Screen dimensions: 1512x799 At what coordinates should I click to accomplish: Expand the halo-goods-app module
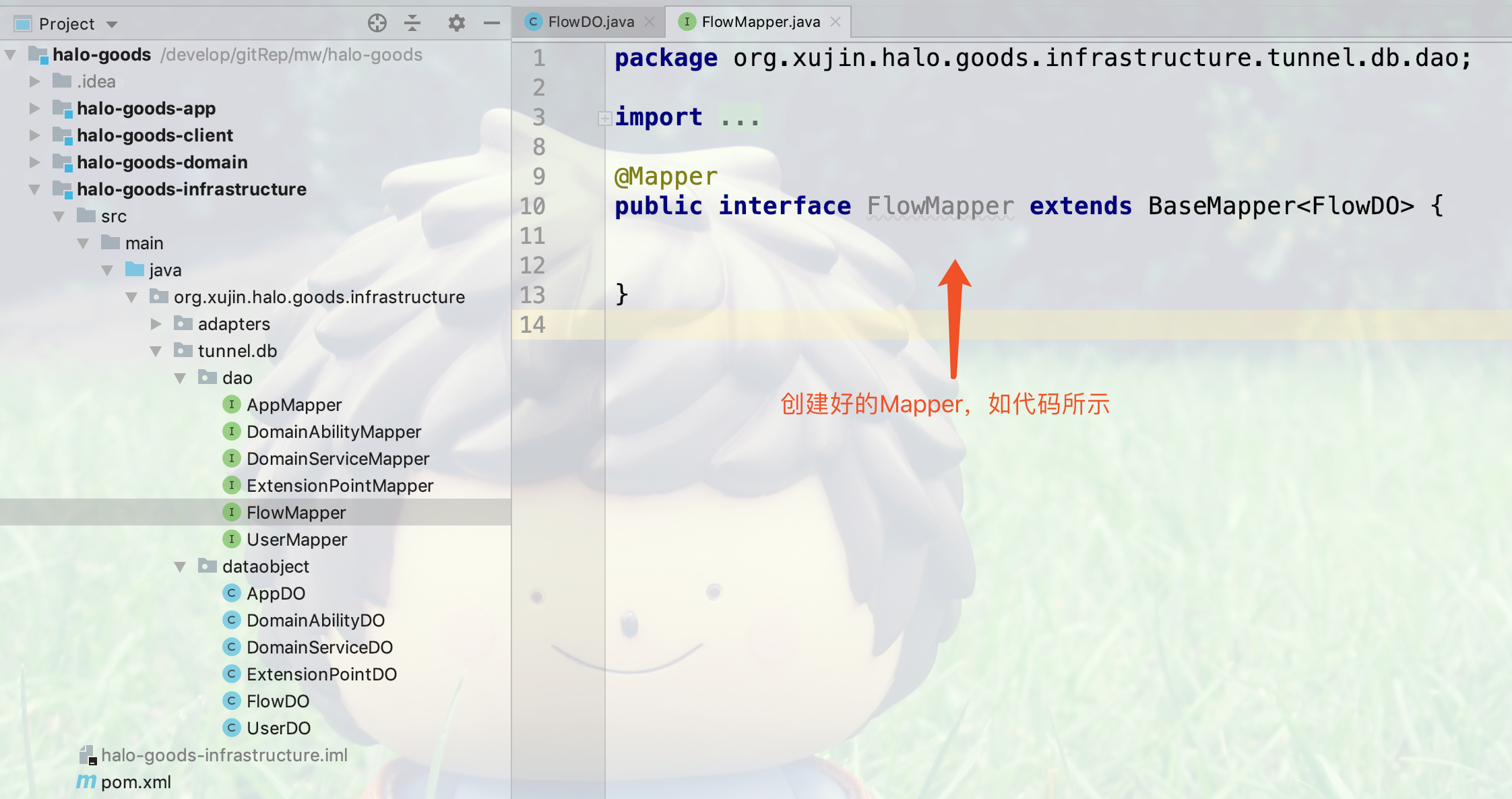(35, 108)
